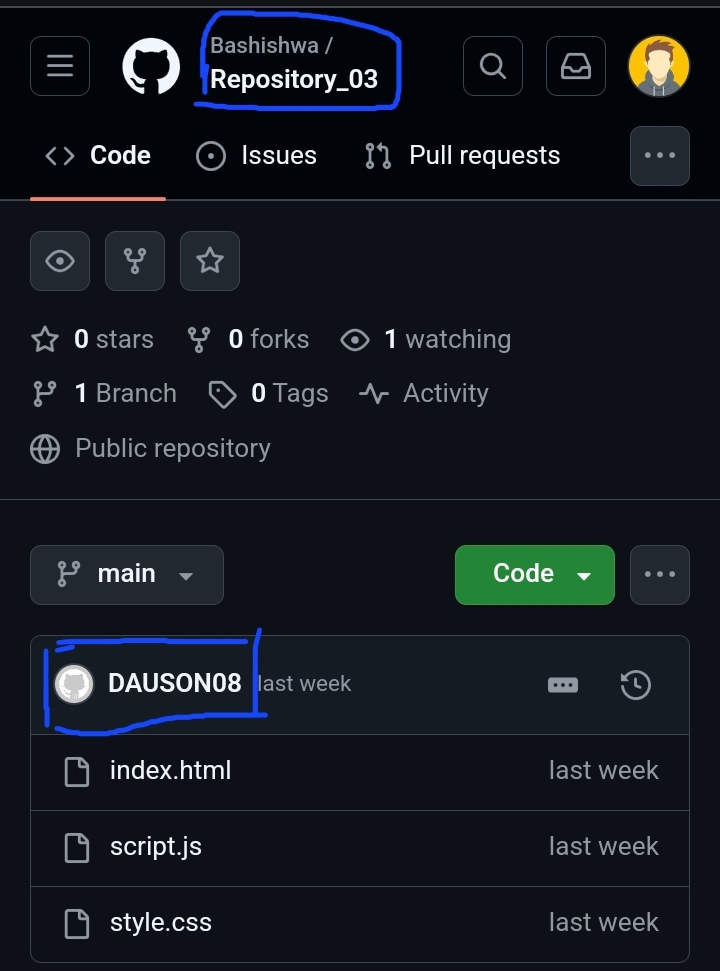
Task: Expand commit message details ellipsis
Action: [563, 685]
